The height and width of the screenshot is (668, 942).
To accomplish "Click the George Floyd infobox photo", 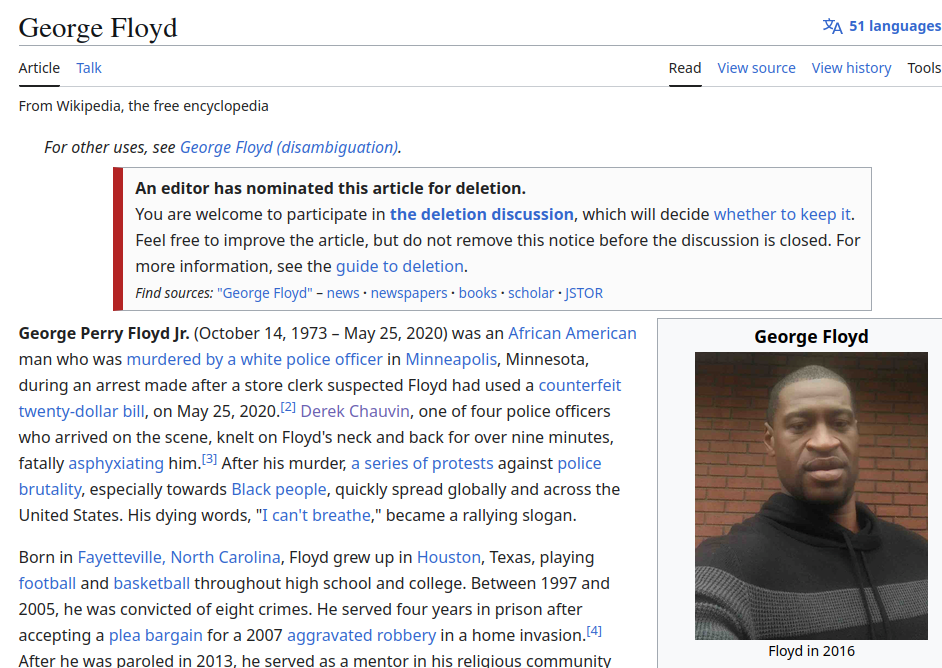I will click(x=811, y=496).
